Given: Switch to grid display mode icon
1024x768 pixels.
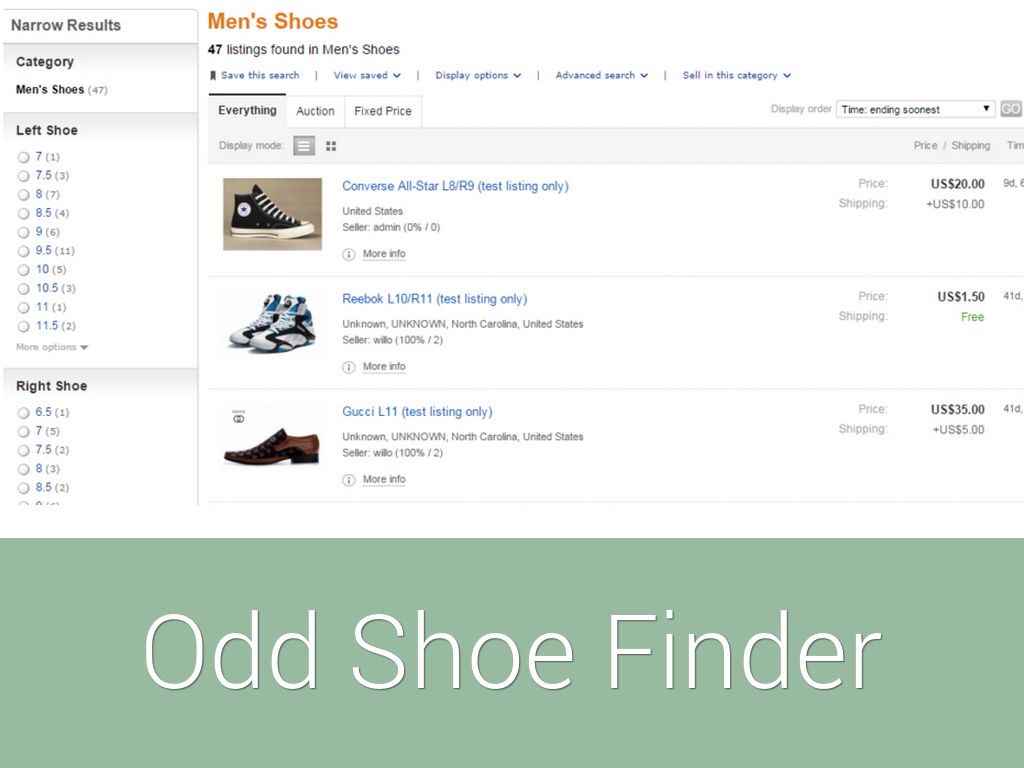Looking at the screenshot, I should point(331,146).
